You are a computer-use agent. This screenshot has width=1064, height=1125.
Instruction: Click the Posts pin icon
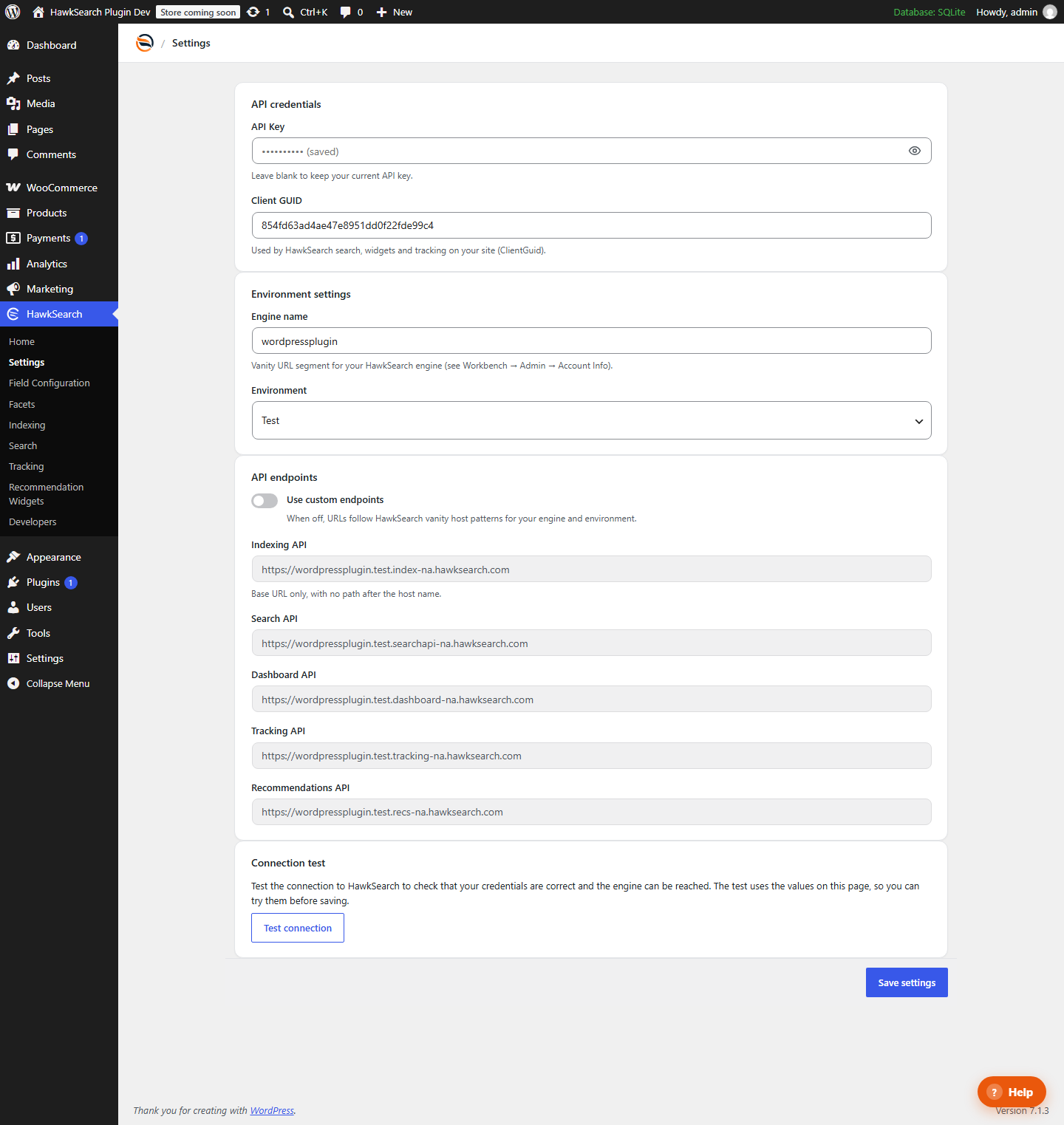pyautogui.click(x=13, y=78)
